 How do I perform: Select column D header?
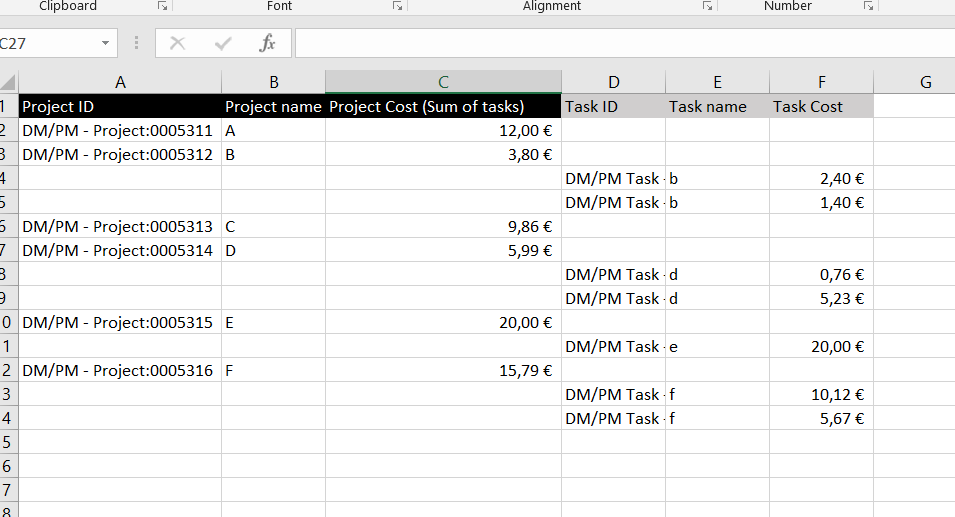pyautogui.click(x=613, y=82)
